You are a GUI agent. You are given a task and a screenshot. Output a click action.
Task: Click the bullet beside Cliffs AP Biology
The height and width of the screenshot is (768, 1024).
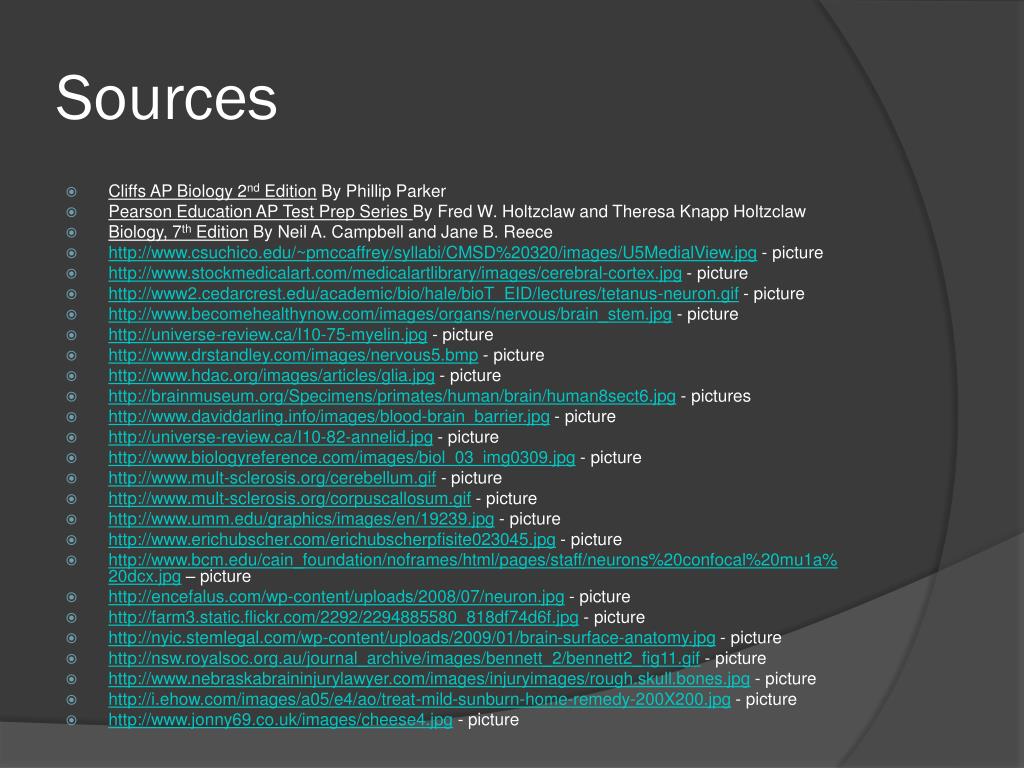[72, 192]
